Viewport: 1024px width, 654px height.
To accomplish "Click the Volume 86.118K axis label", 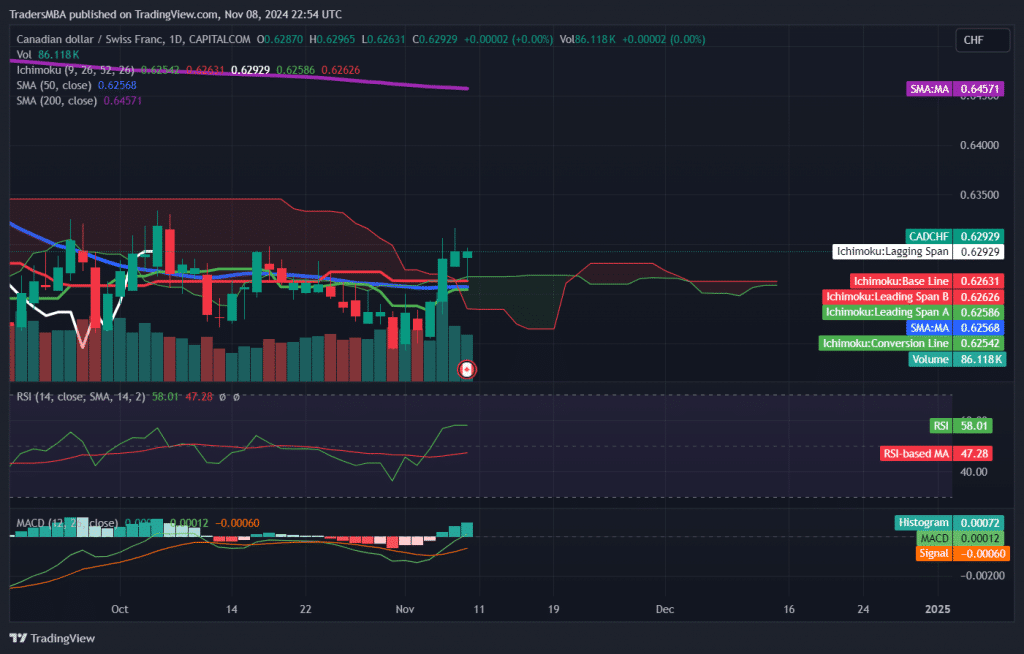I will 957,359.
